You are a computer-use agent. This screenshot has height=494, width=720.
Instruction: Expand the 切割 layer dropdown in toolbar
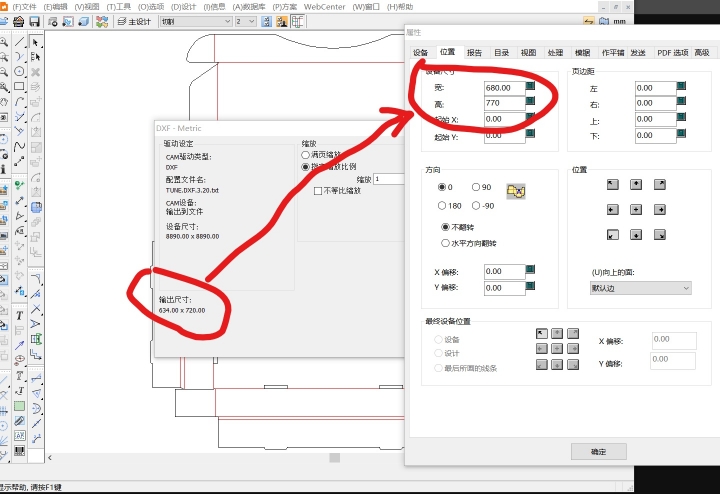pyautogui.click(x=197, y=21)
